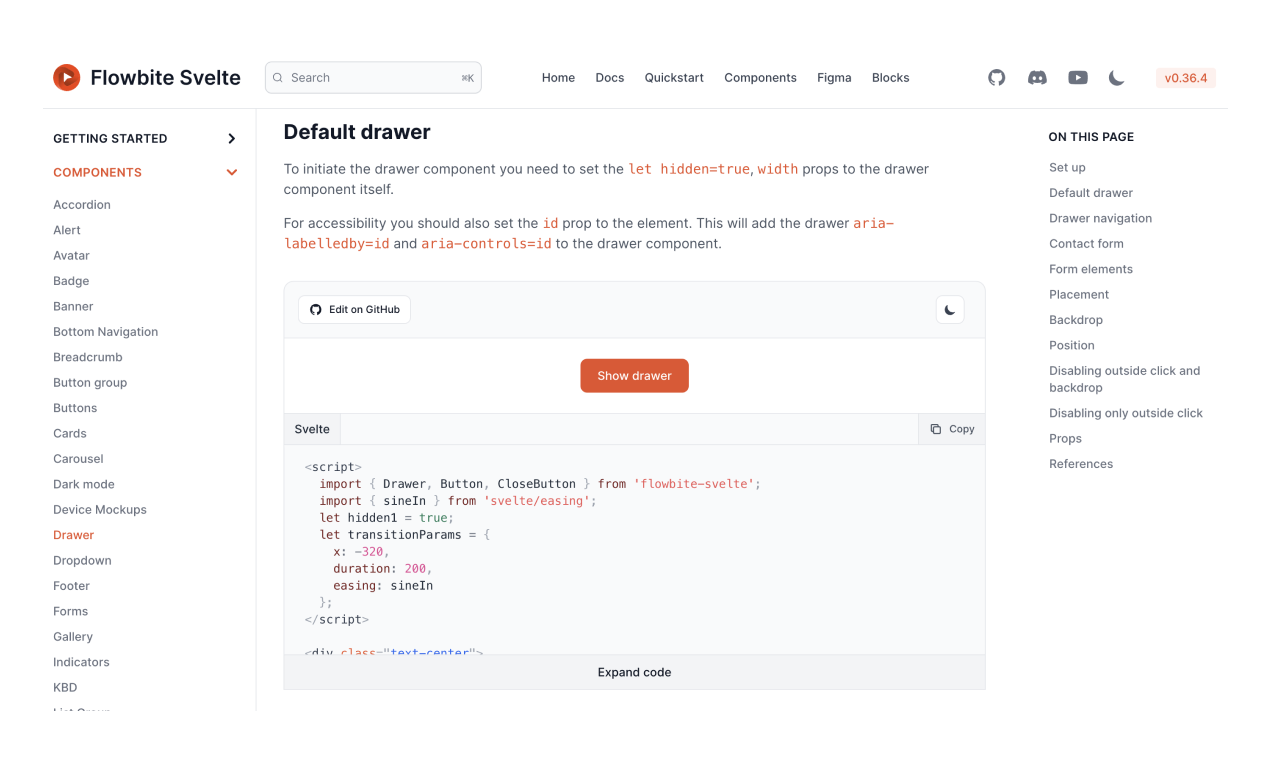
Task: Open Device Mockups page
Action: 100,510
